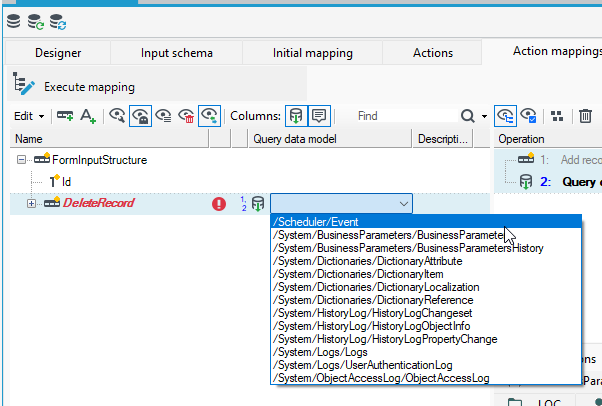Choose /System/HistoryLog/HistoryLogPropertyChange entry
The width and height of the screenshot is (602, 406).
(426, 339)
